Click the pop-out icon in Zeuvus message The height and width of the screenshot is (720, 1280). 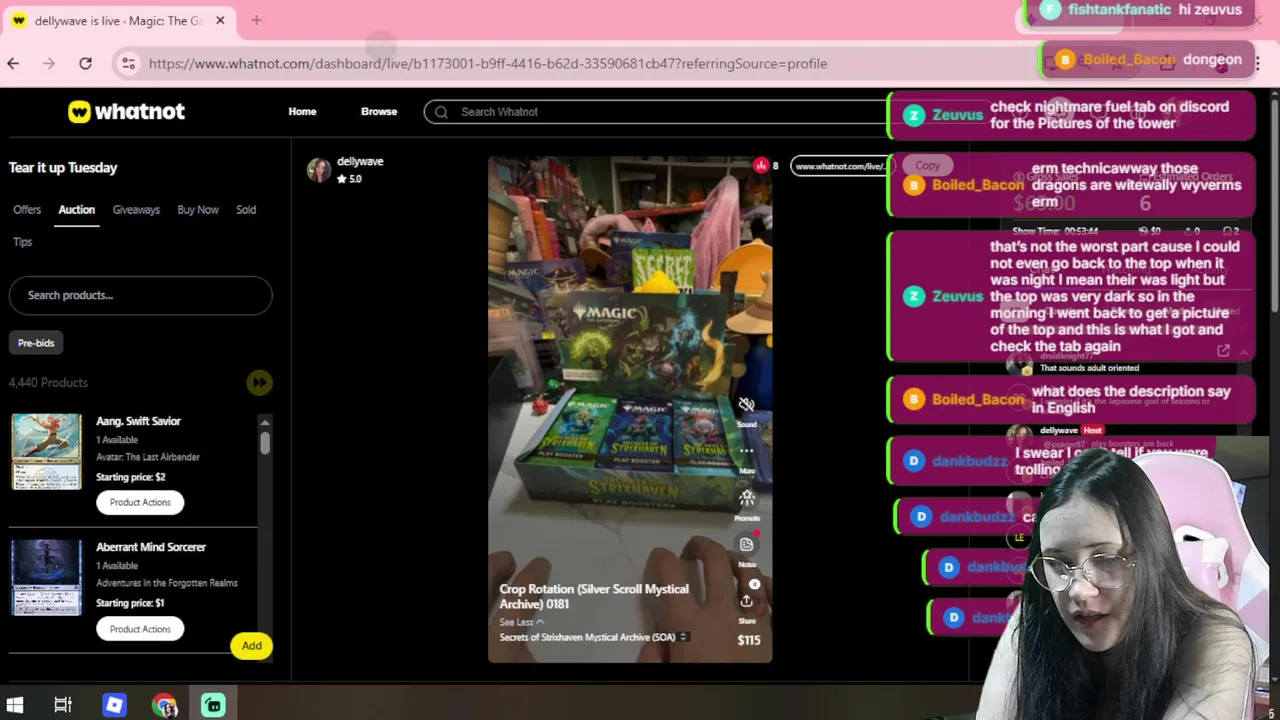(x=1223, y=350)
